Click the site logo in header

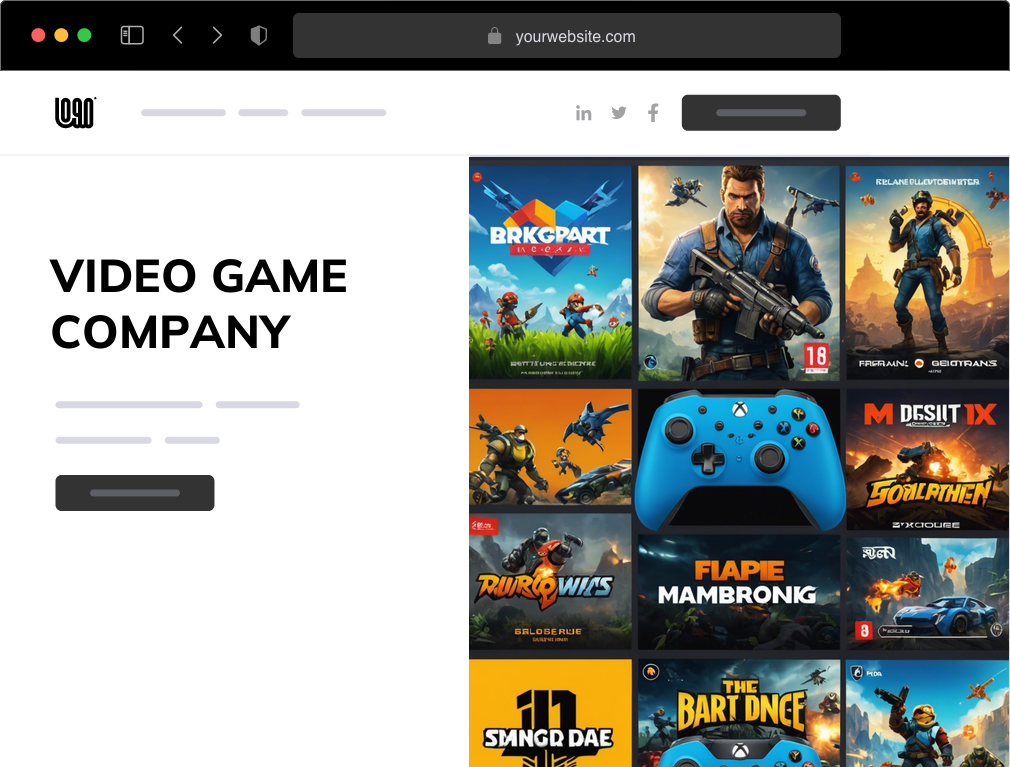point(75,113)
